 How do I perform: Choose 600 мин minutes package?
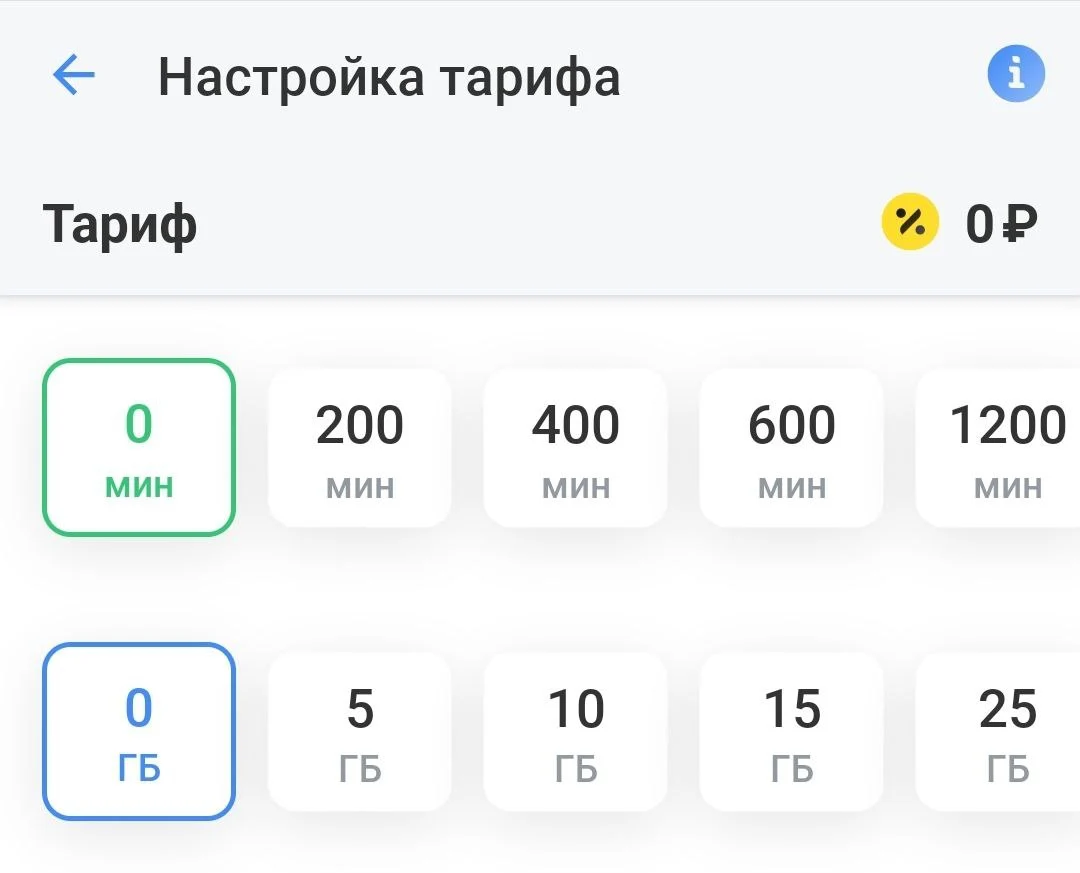(791, 448)
